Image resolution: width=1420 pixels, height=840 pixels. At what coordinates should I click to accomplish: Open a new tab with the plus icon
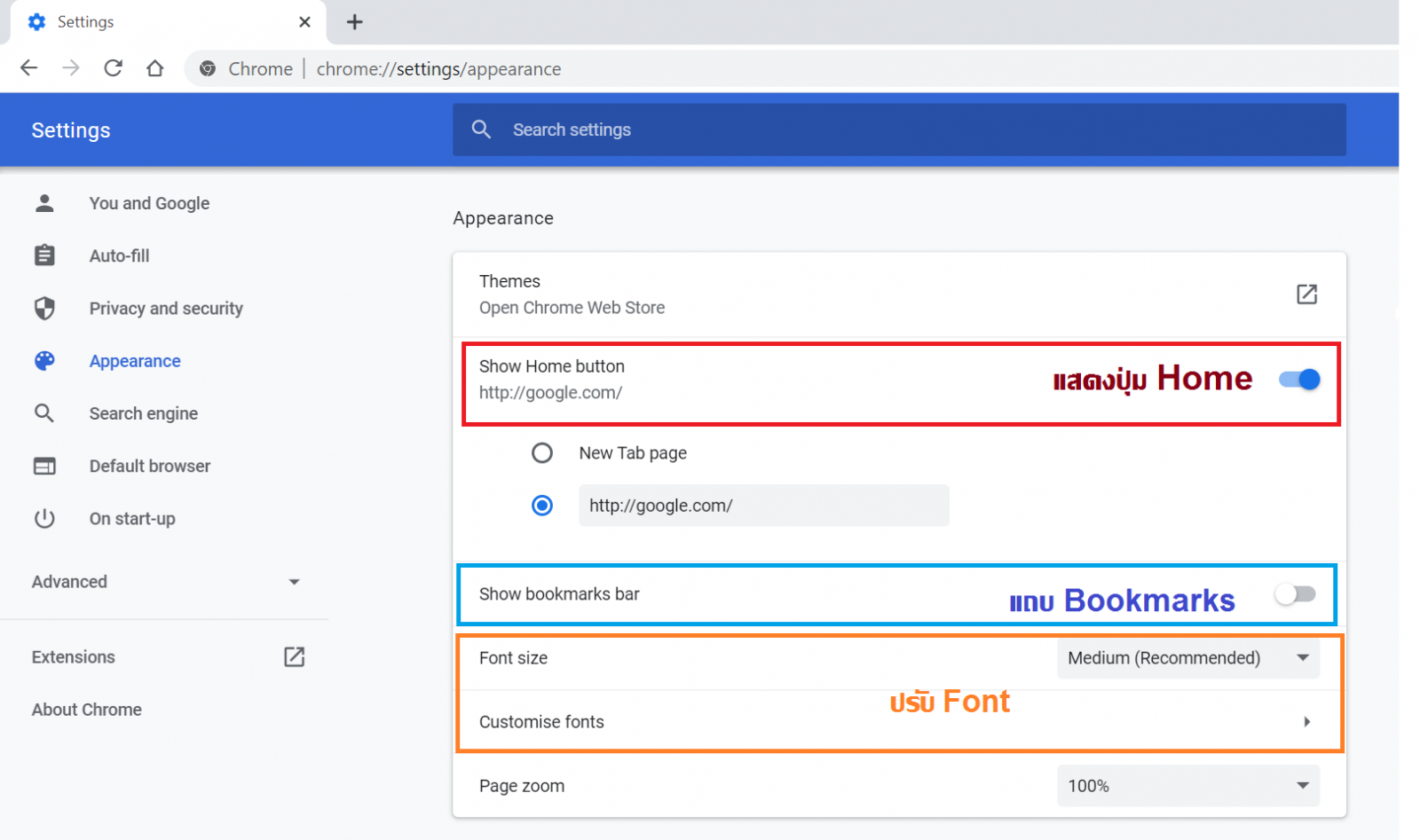[x=354, y=22]
